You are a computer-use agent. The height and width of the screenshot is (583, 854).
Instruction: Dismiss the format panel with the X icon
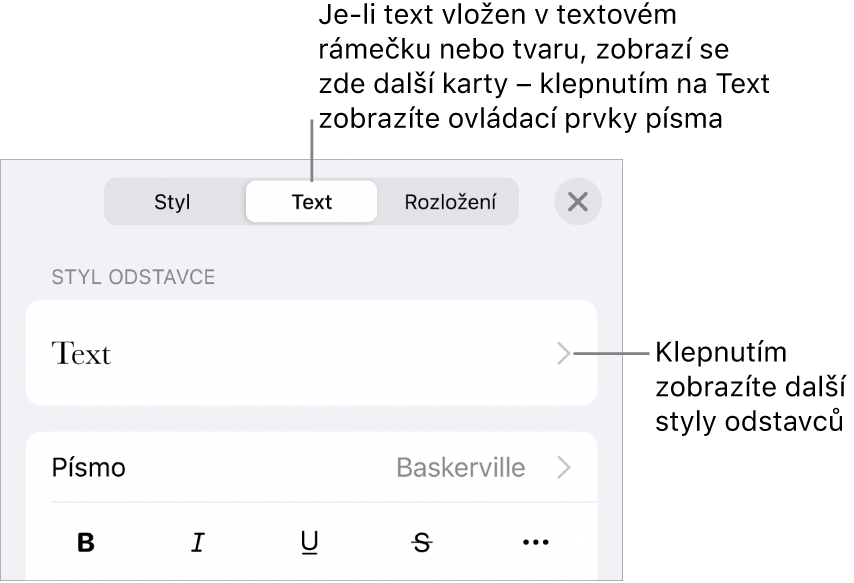coord(578,201)
